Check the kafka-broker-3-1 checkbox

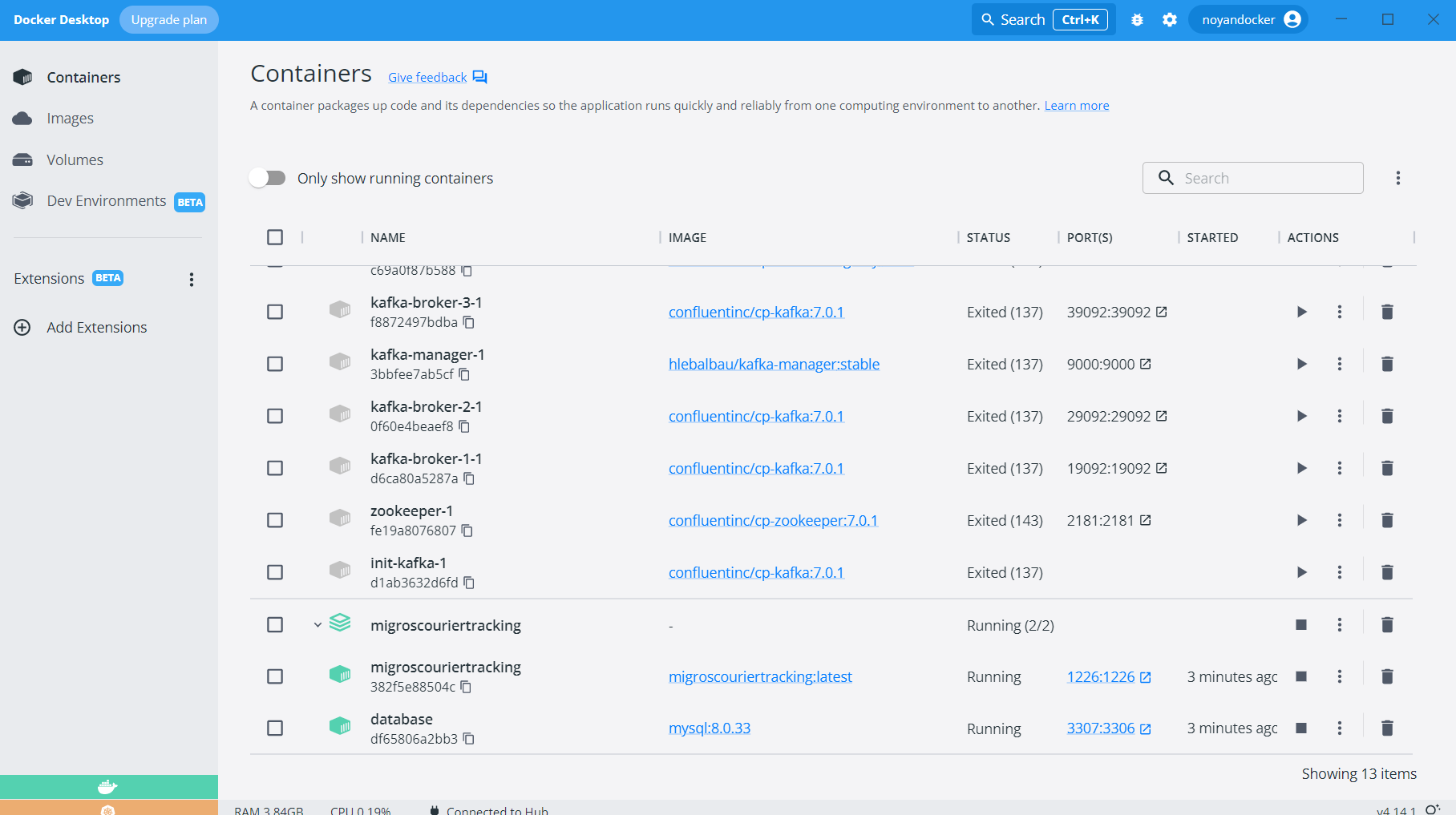coord(275,312)
